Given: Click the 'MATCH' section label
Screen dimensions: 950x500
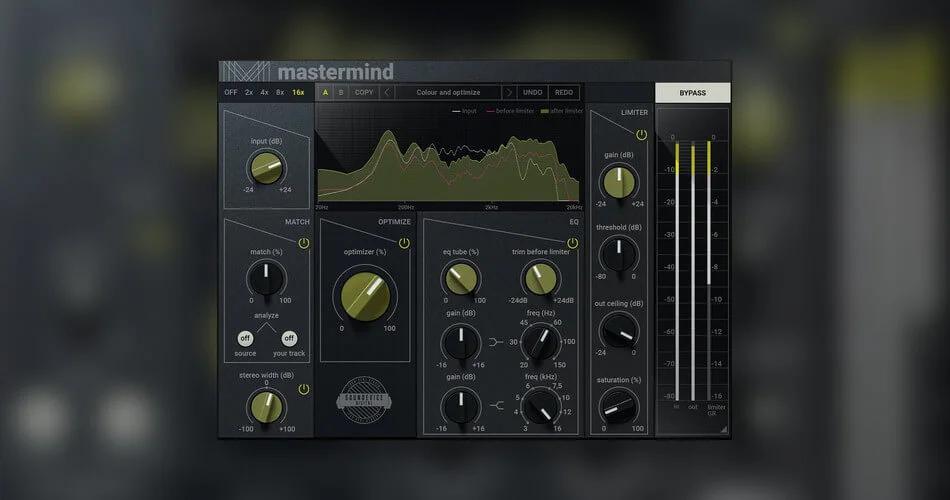Looking at the screenshot, I should [x=297, y=222].
